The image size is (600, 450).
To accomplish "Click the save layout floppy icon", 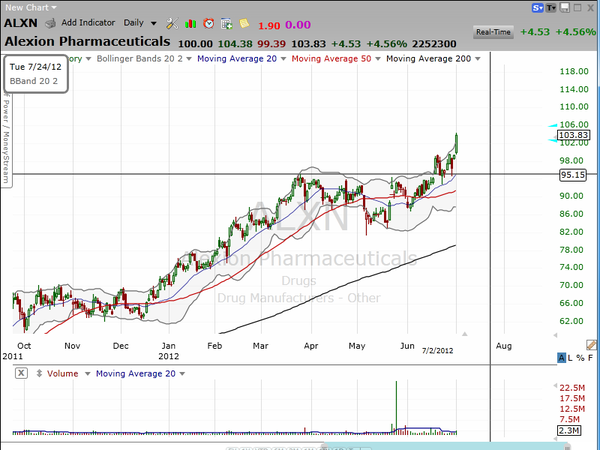I will coord(565,8).
